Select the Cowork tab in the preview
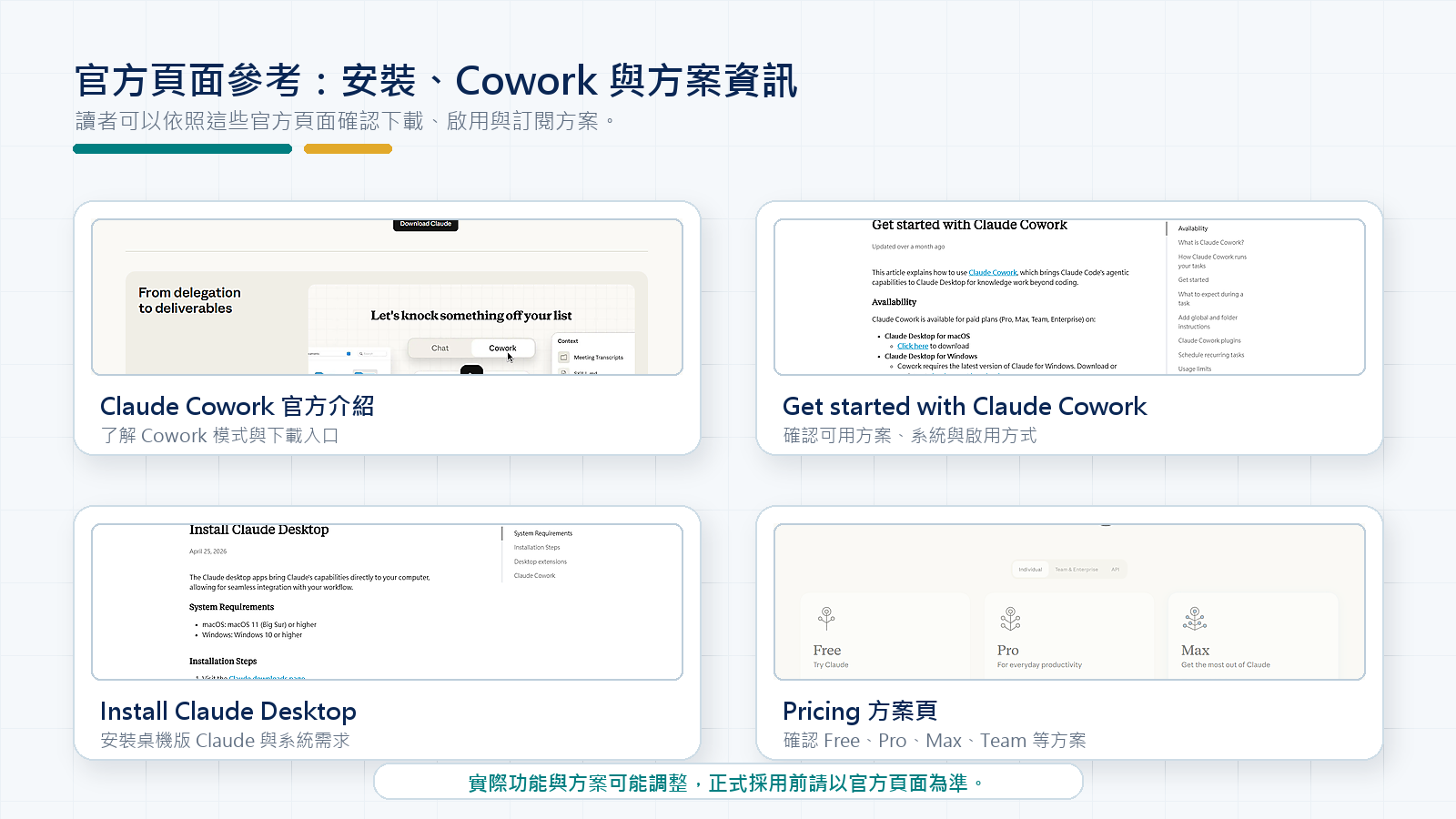The height and width of the screenshot is (819, 1456). pyautogui.click(x=502, y=348)
